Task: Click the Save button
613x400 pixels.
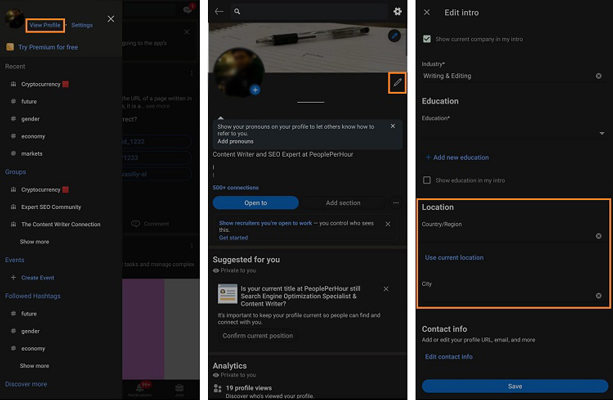Action: coord(515,386)
